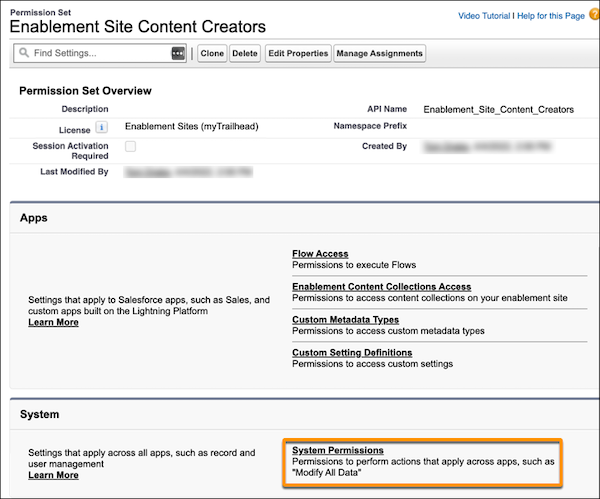This screenshot has width=600, height=499.
Task: Open System Permissions link
Action: click(338, 450)
